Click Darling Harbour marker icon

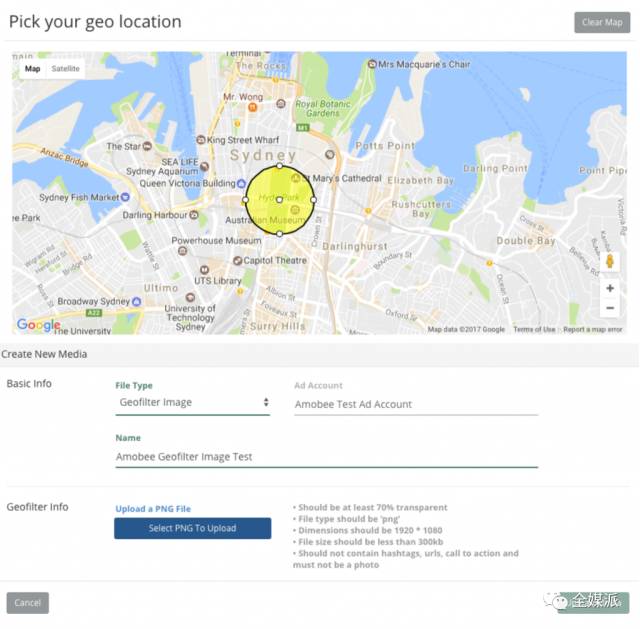point(194,214)
